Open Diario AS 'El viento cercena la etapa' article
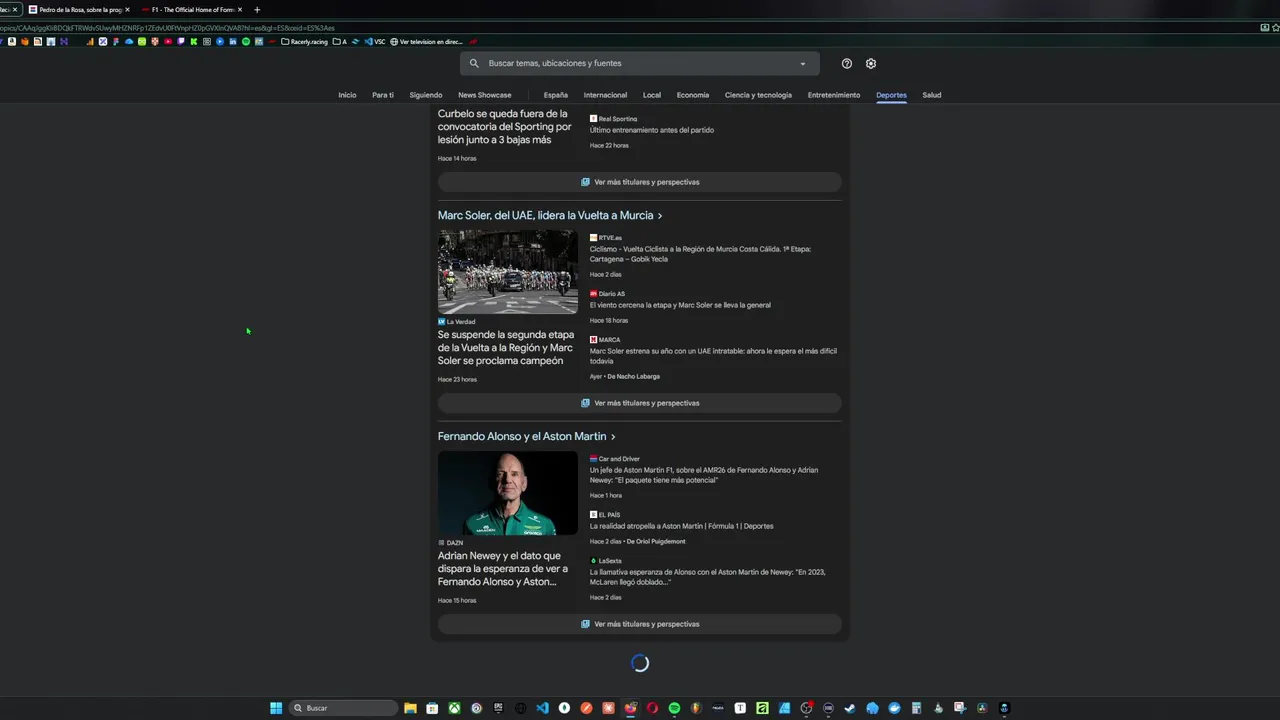Image resolution: width=1280 pixels, height=720 pixels. coord(680,305)
